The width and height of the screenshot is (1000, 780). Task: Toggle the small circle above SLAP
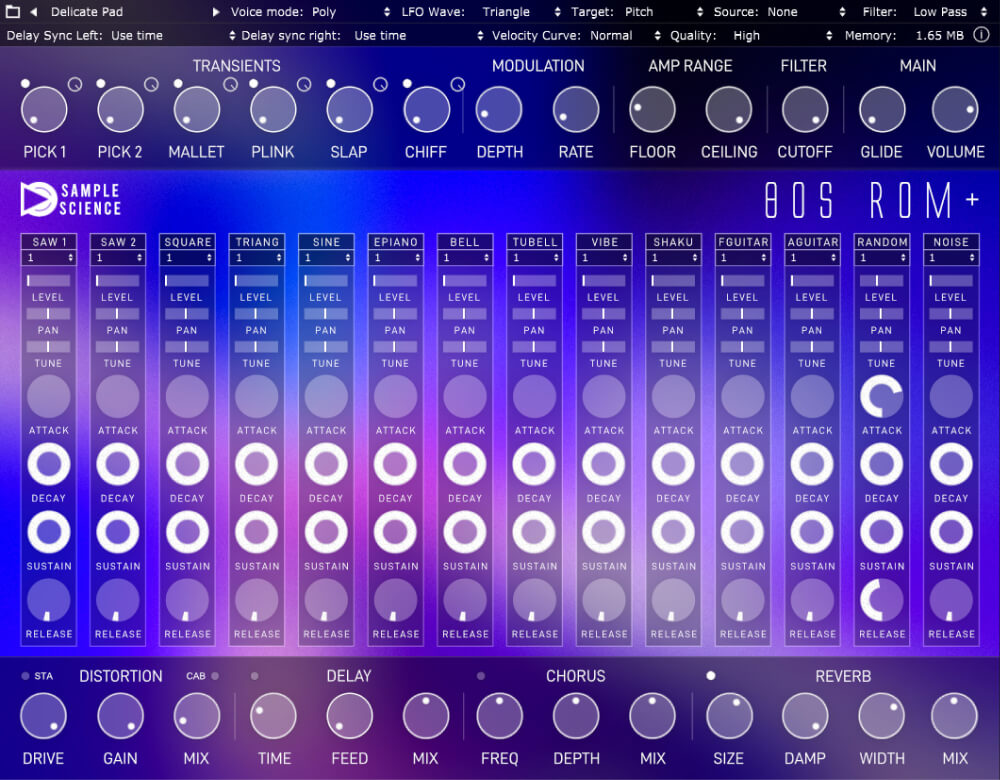(x=330, y=84)
